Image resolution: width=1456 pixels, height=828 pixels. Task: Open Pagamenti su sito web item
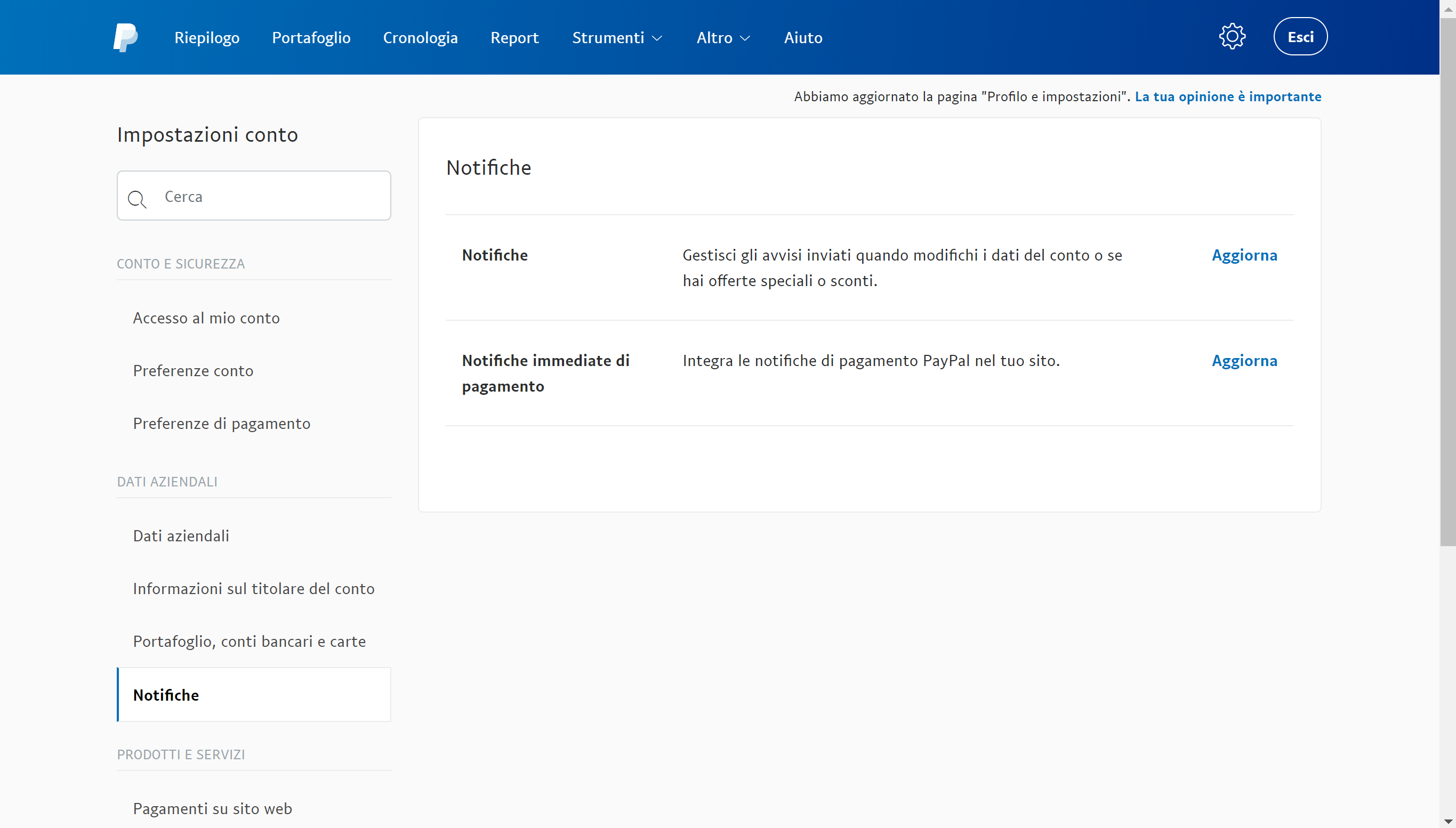[x=212, y=809]
